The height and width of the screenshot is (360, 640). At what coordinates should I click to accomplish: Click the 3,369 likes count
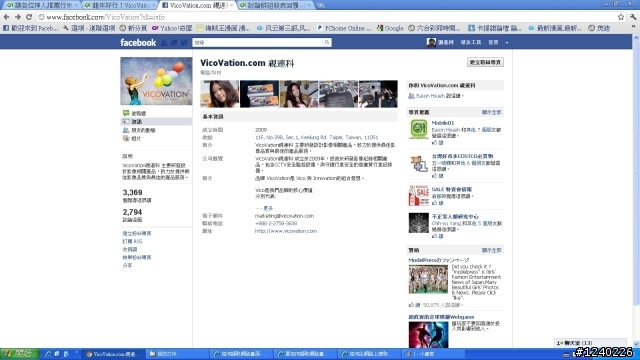click(x=133, y=193)
